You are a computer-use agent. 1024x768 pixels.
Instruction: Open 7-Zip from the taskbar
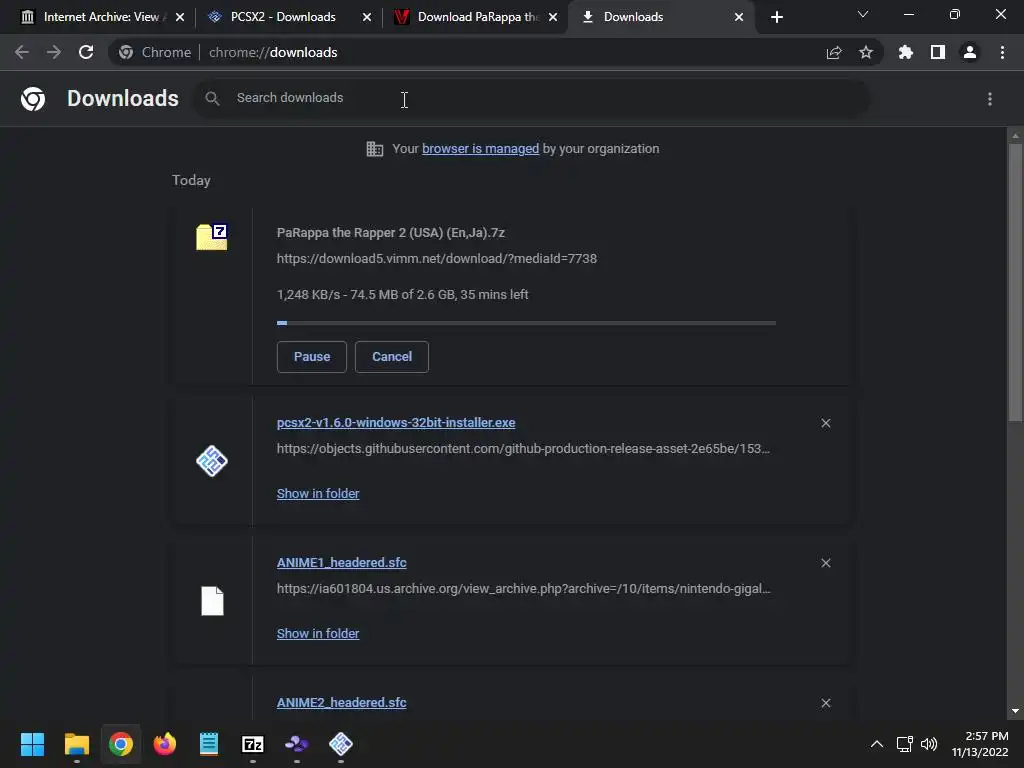(x=253, y=744)
